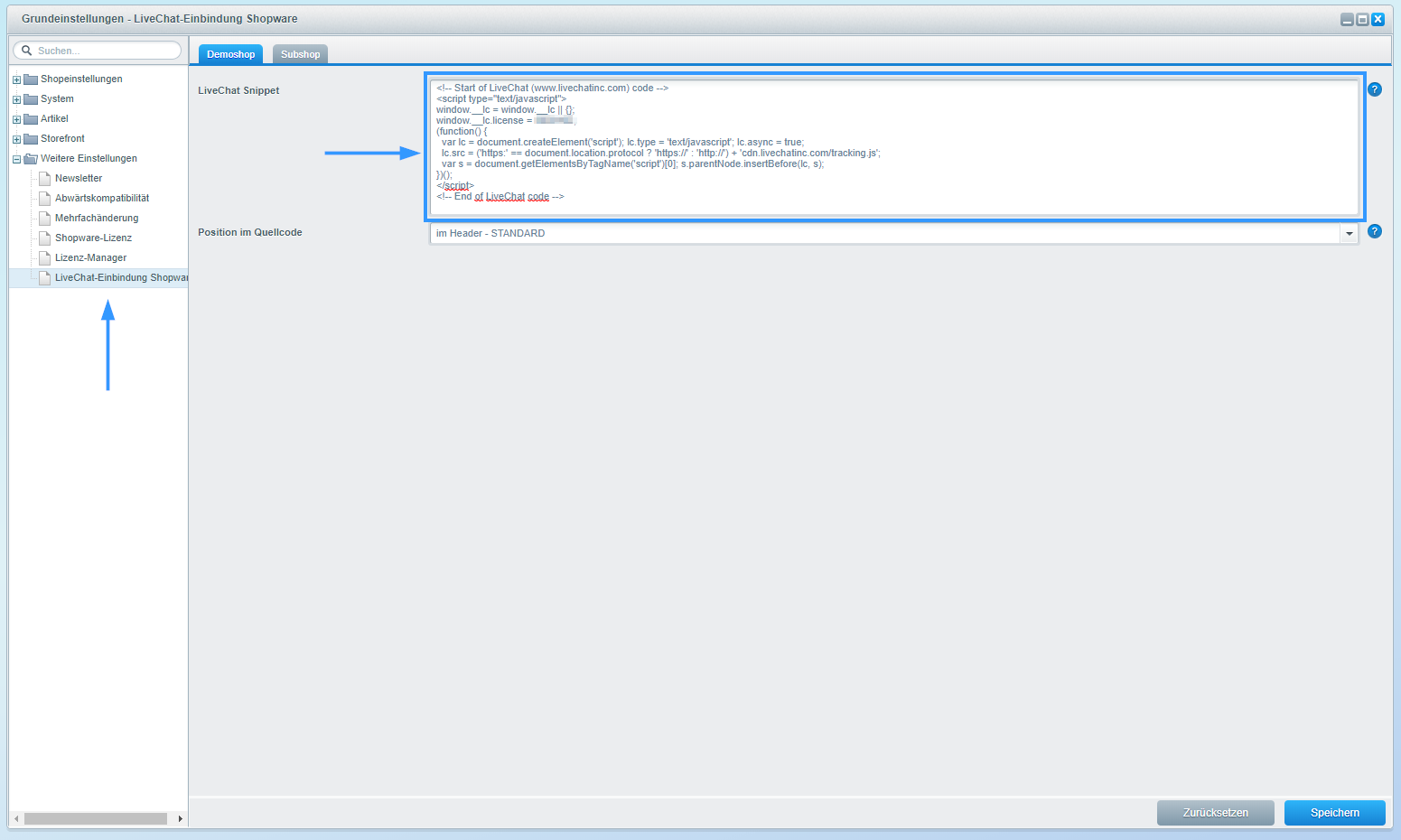Click the sidebar scroll right arrow
The height and width of the screenshot is (840, 1401).
[181, 818]
